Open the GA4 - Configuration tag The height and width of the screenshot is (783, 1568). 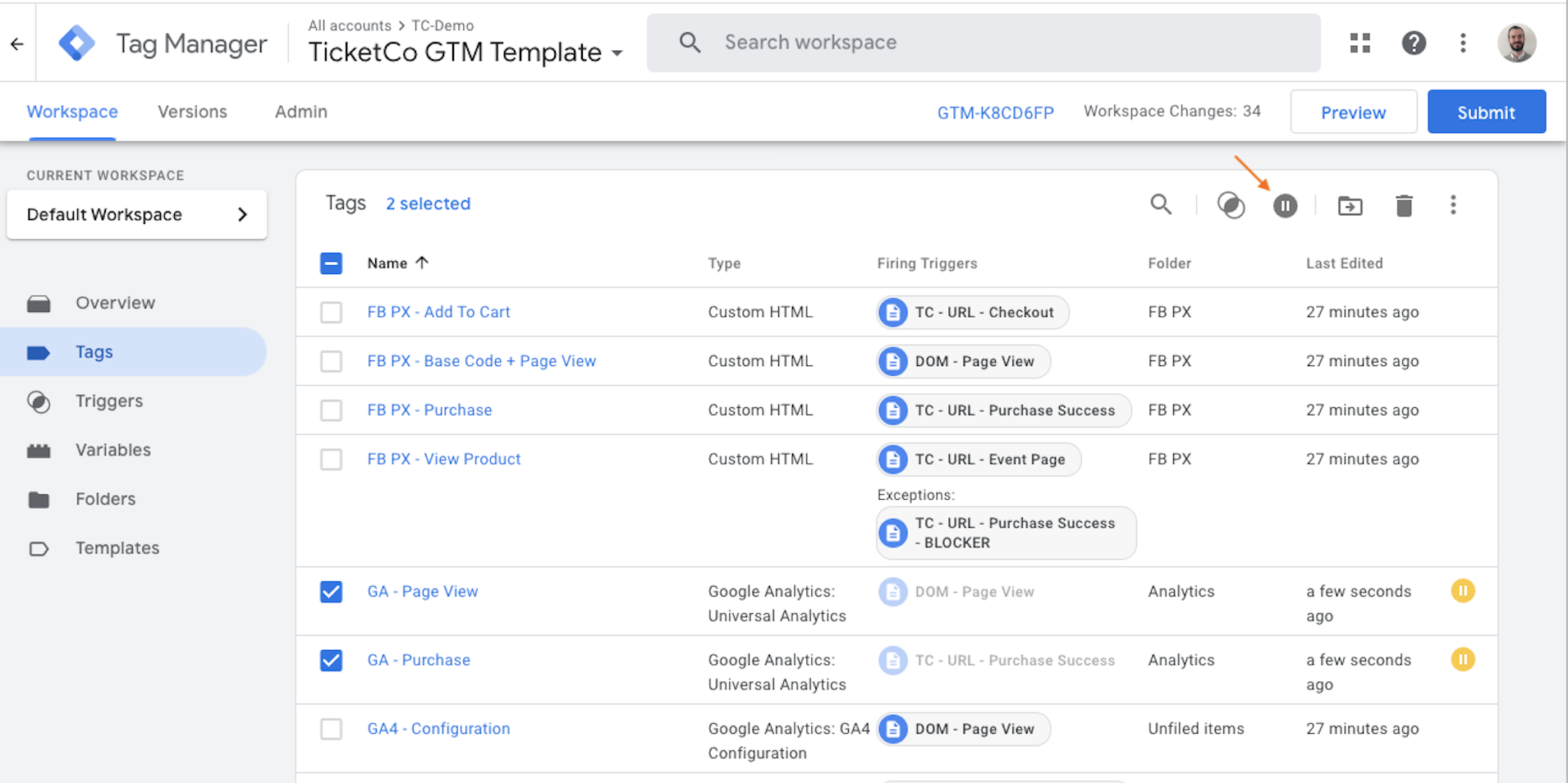tap(438, 730)
